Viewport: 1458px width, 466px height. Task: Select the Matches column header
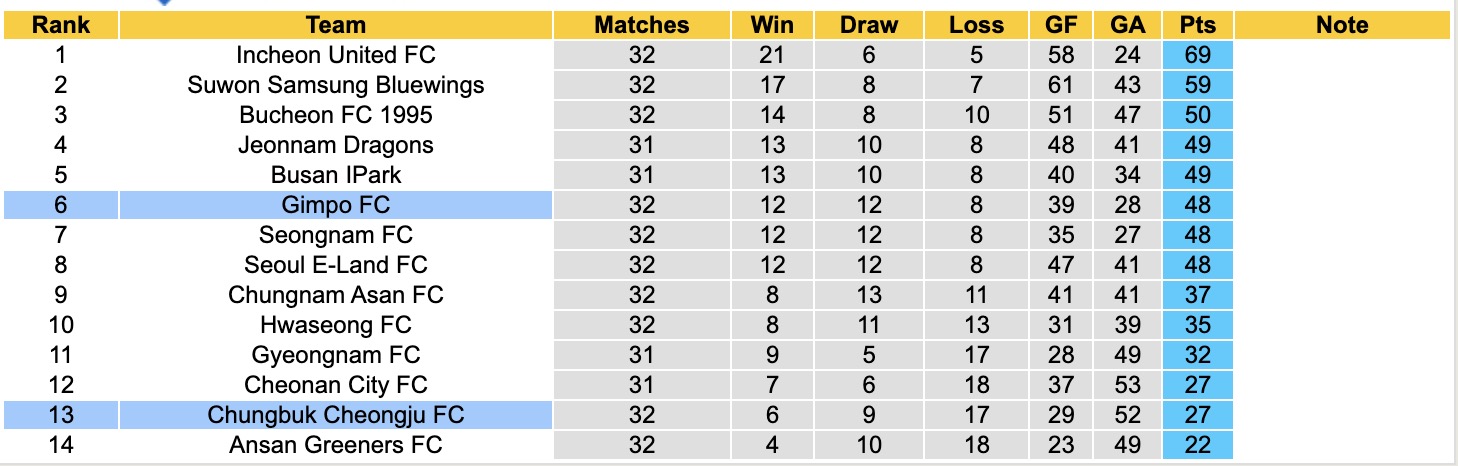[642, 25]
